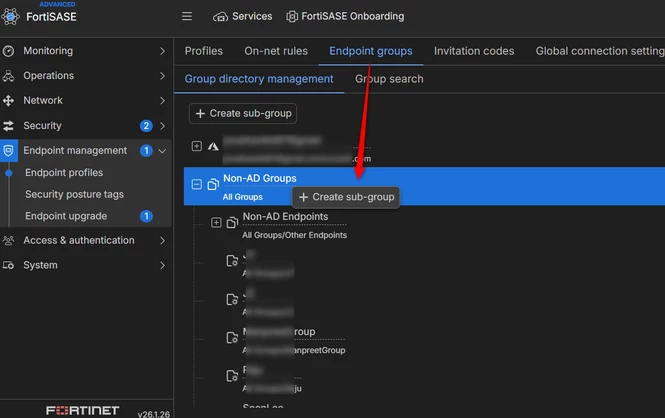Click the Non-AD Endpoints folder icon

point(232,223)
